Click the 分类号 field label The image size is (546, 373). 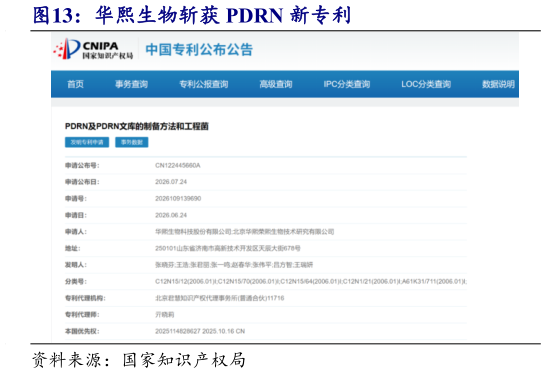76,281
